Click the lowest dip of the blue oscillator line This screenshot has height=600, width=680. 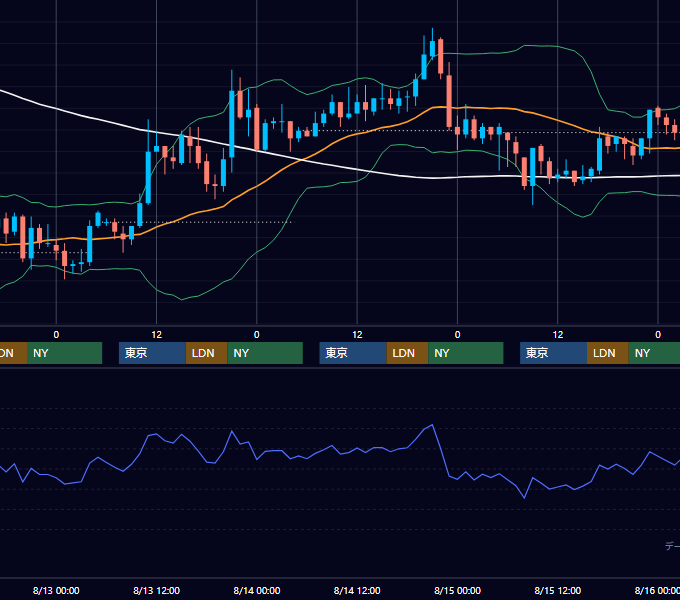pos(524,498)
